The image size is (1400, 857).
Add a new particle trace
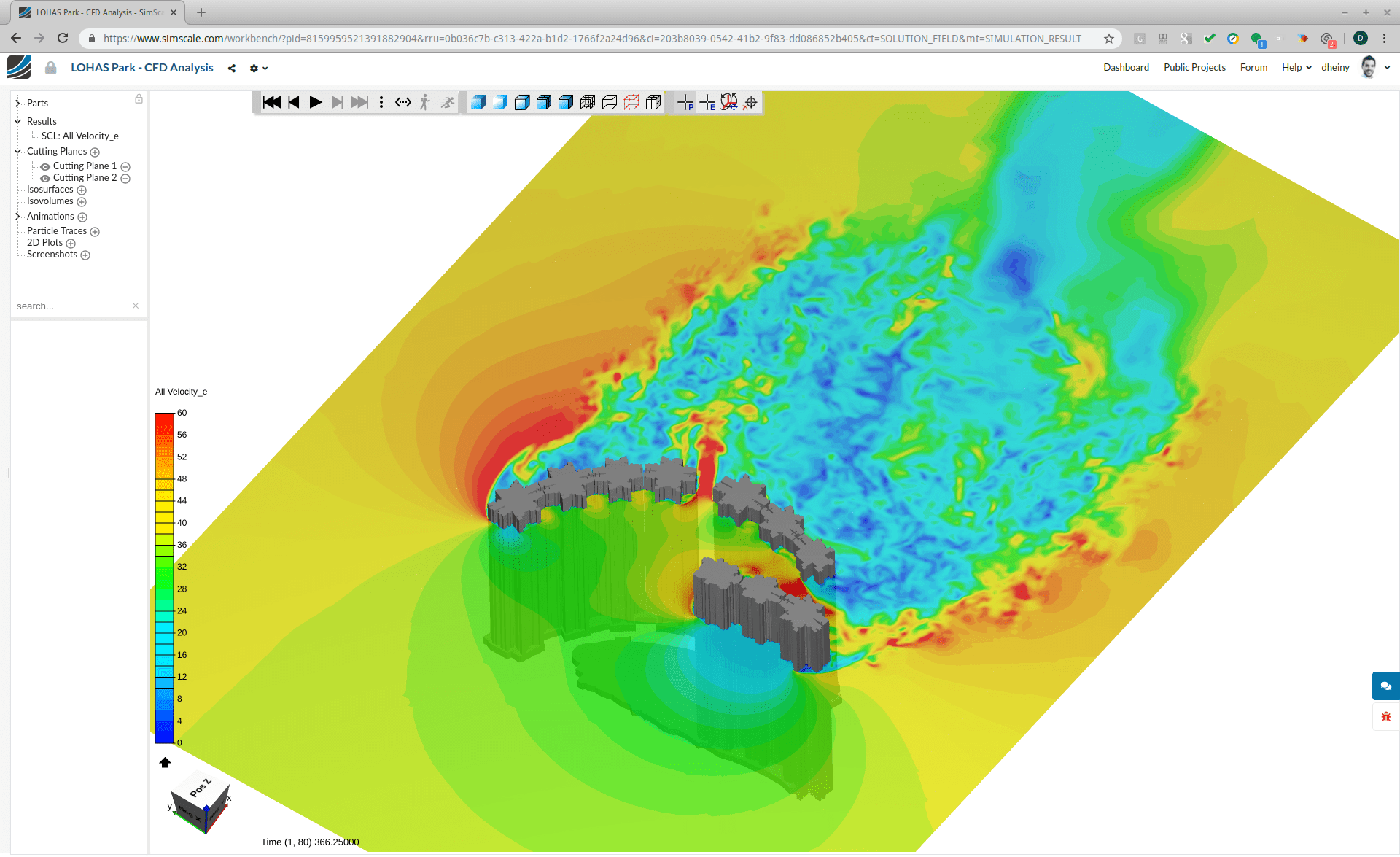95,232
